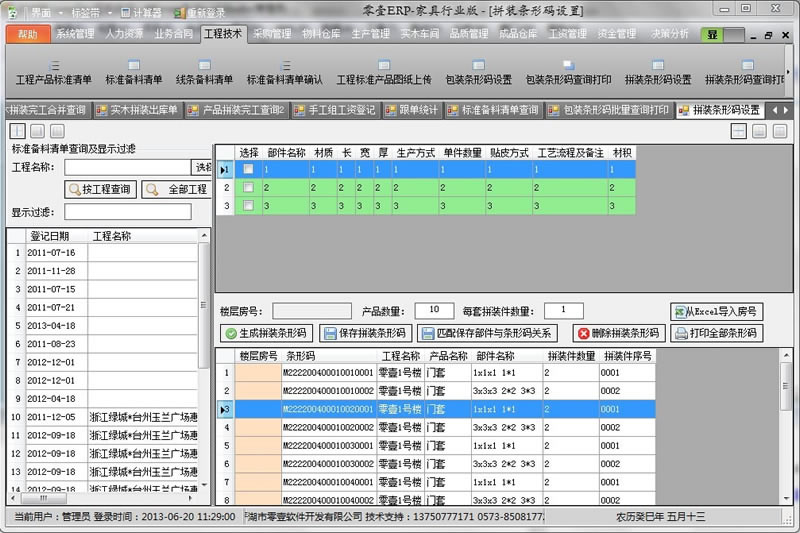
Task: Open 工程产品标准清单 toolbar icon
Action: 54,73
